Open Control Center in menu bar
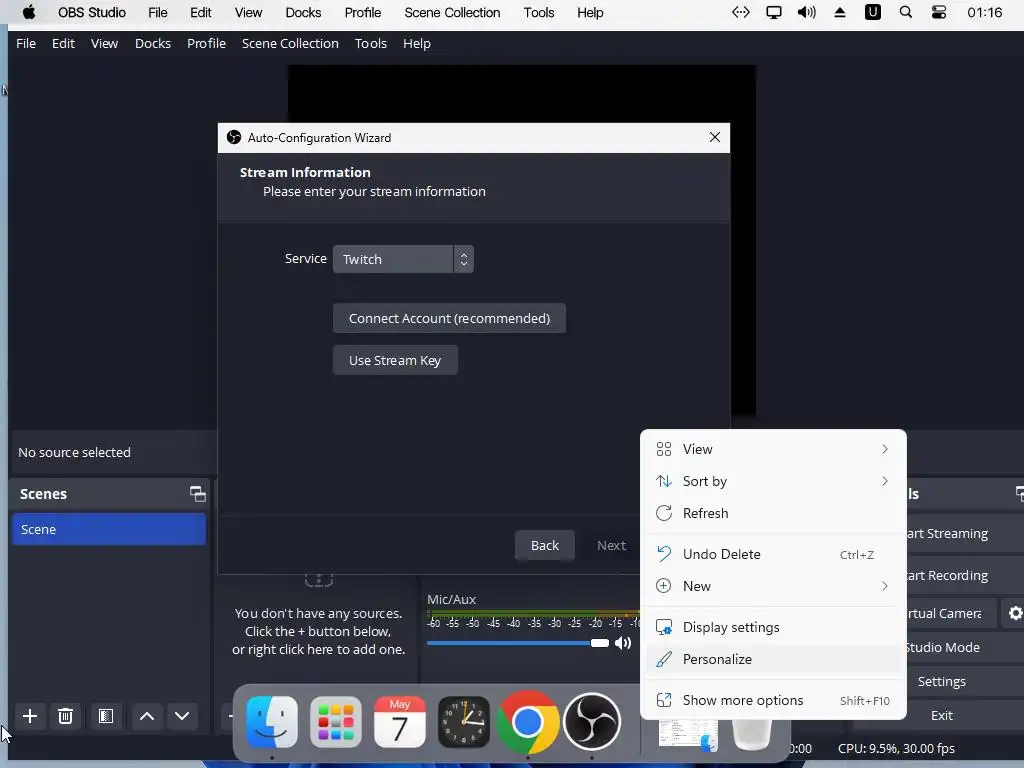This screenshot has height=768, width=1024. click(x=938, y=12)
